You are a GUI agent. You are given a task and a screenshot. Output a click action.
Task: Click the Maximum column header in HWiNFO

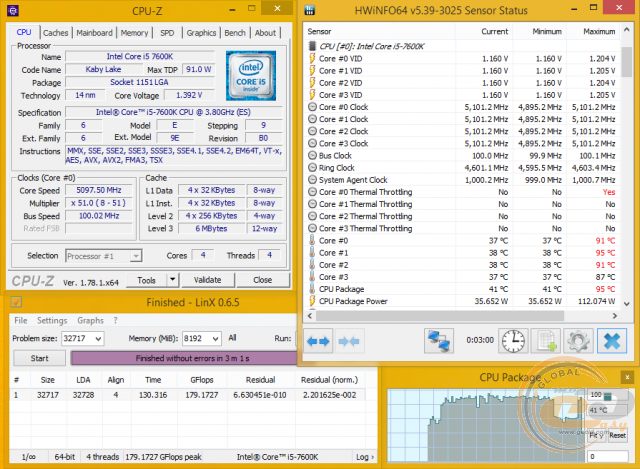point(593,31)
